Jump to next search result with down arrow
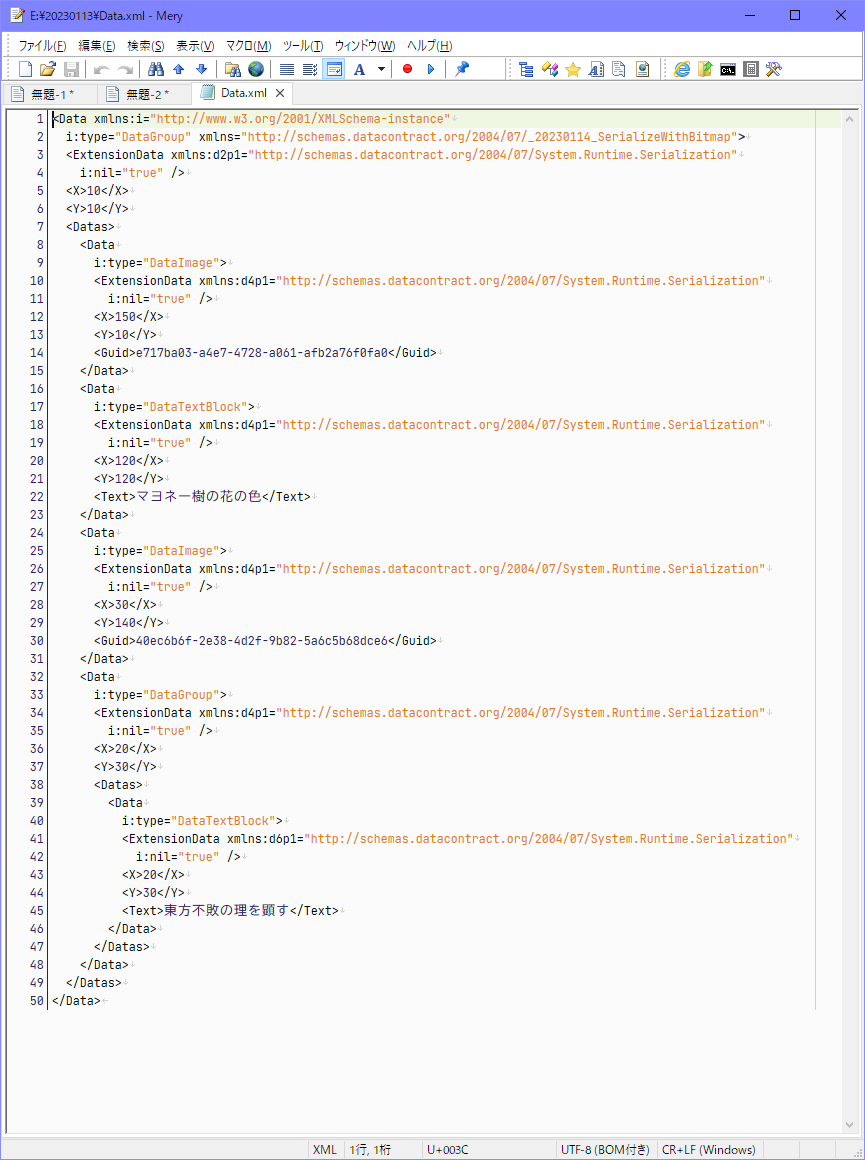 click(201, 68)
